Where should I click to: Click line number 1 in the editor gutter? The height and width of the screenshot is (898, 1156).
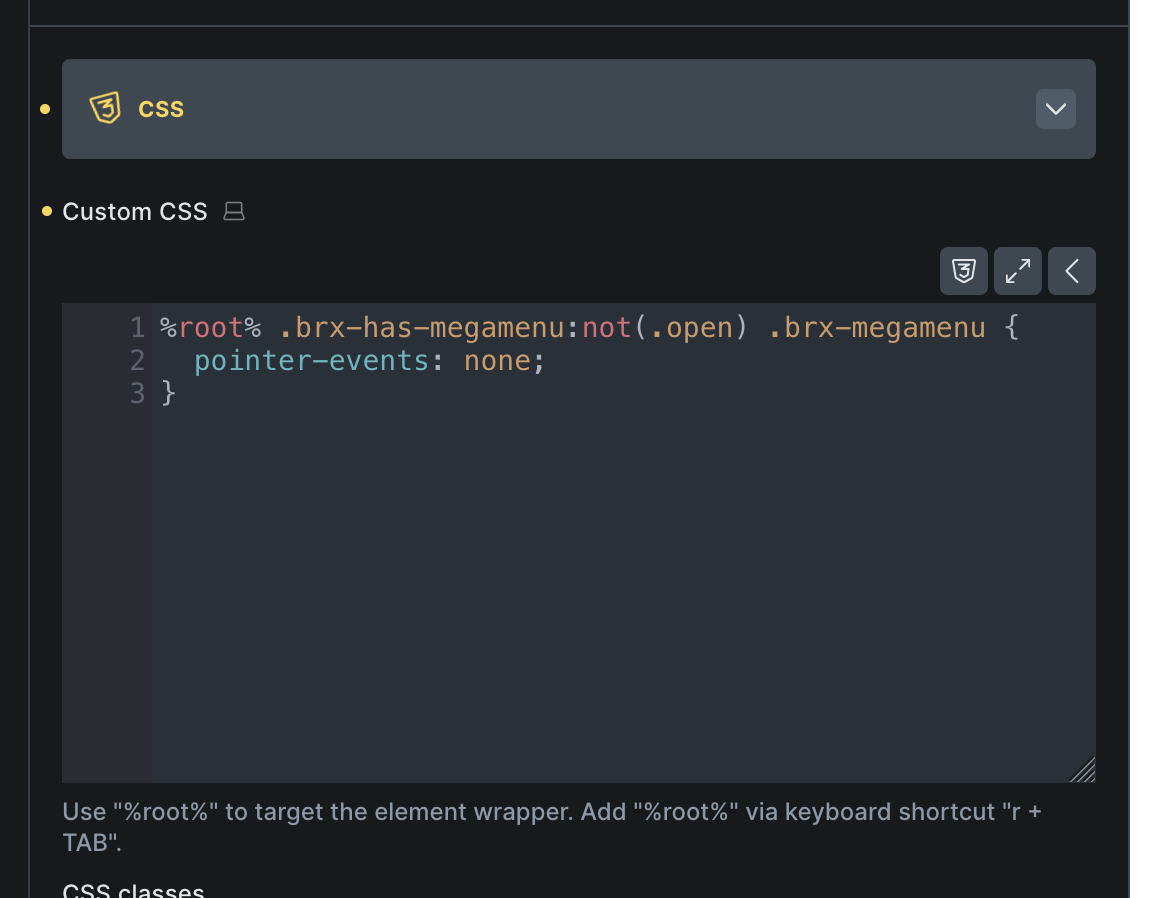click(137, 328)
